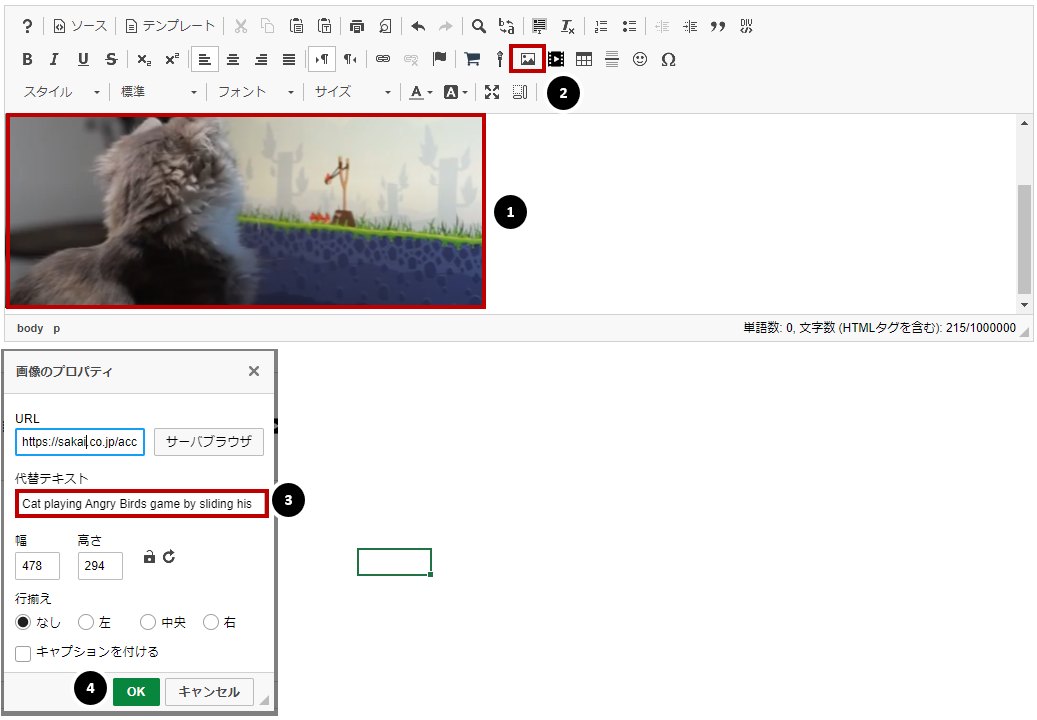The width and height of the screenshot is (1037, 720).
Task: Click the paste clipboard icon
Action: pos(296,26)
